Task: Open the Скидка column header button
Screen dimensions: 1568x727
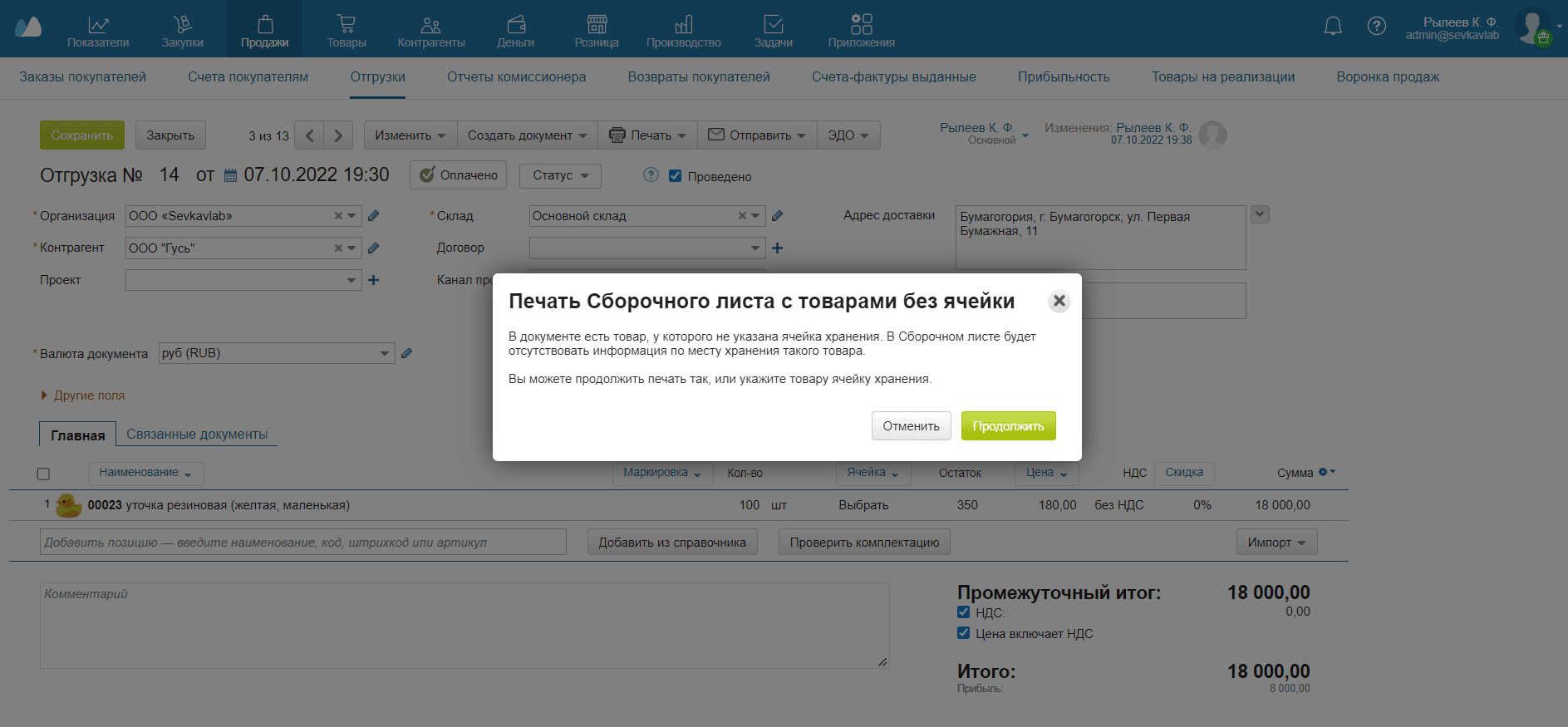Action: [1184, 473]
